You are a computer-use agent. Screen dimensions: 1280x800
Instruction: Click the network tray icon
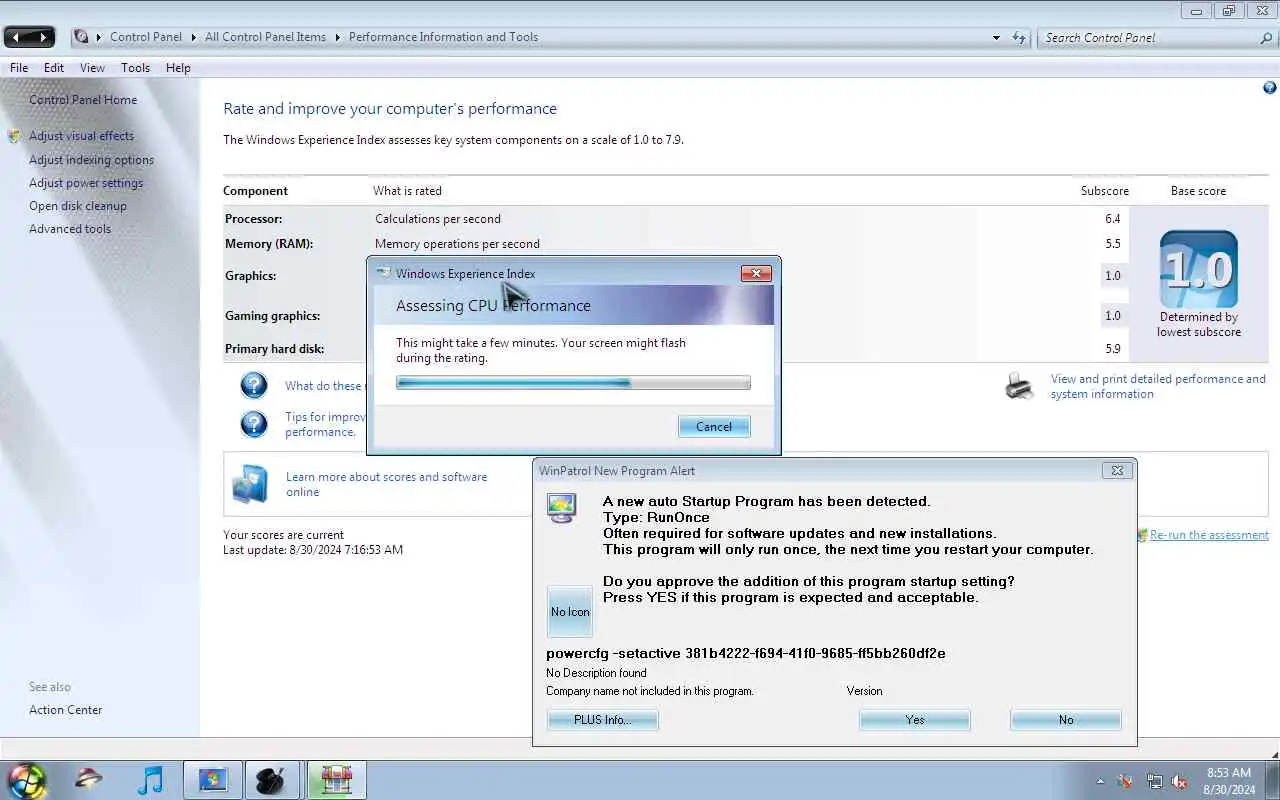coord(1155,781)
